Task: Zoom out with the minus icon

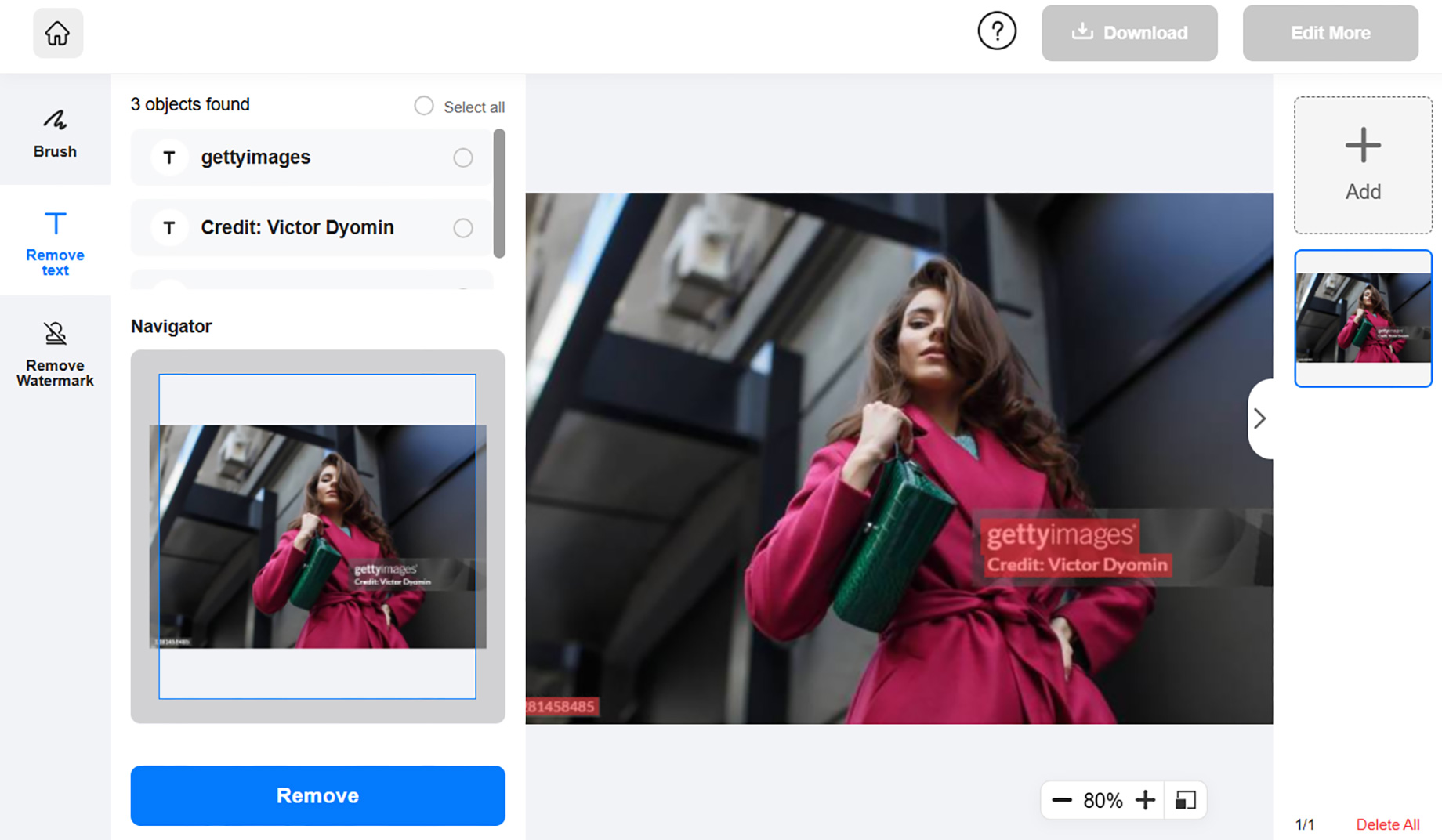Action: coord(1061,800)
